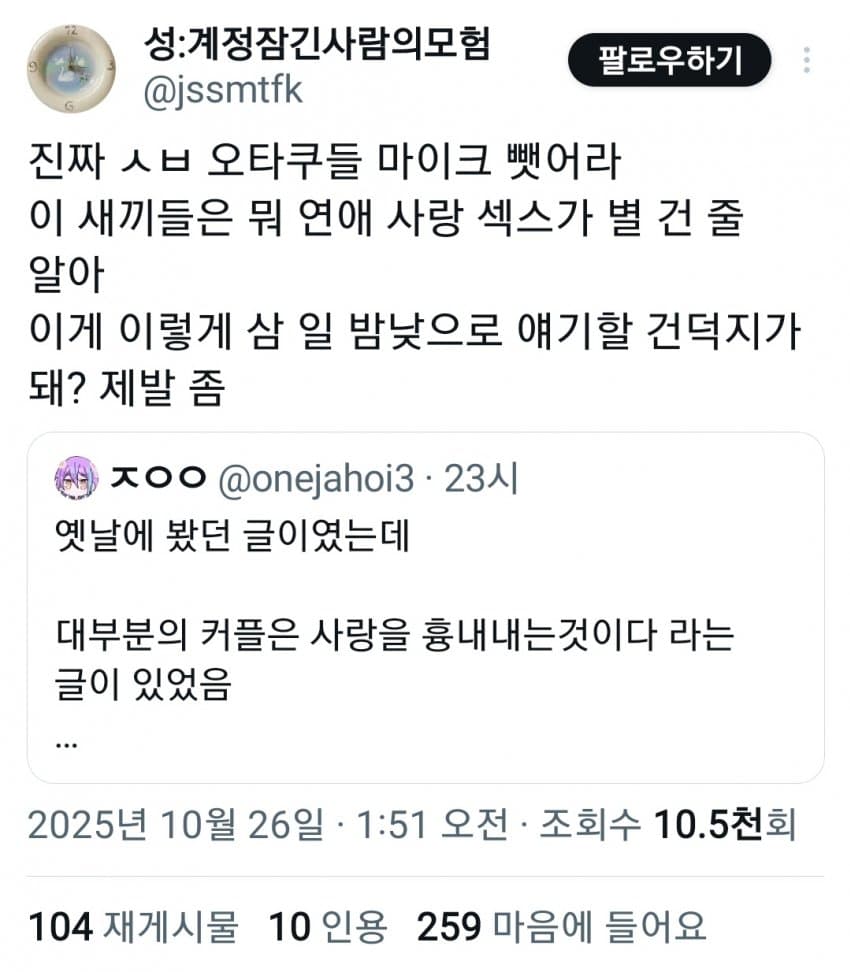Open the display name 성:계정잠긴사람의모험
Image resolution: width=850 pixels, height=972 pixels.
317,43
